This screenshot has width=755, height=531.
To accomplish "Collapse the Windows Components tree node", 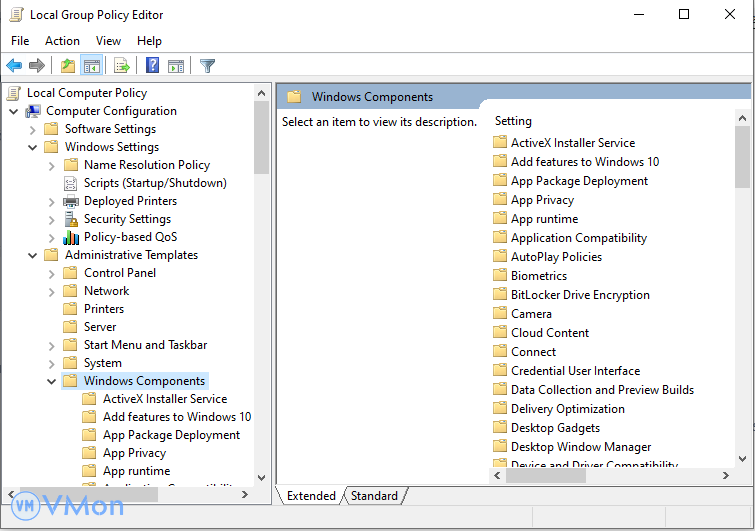I will click(x=52, y=381).
